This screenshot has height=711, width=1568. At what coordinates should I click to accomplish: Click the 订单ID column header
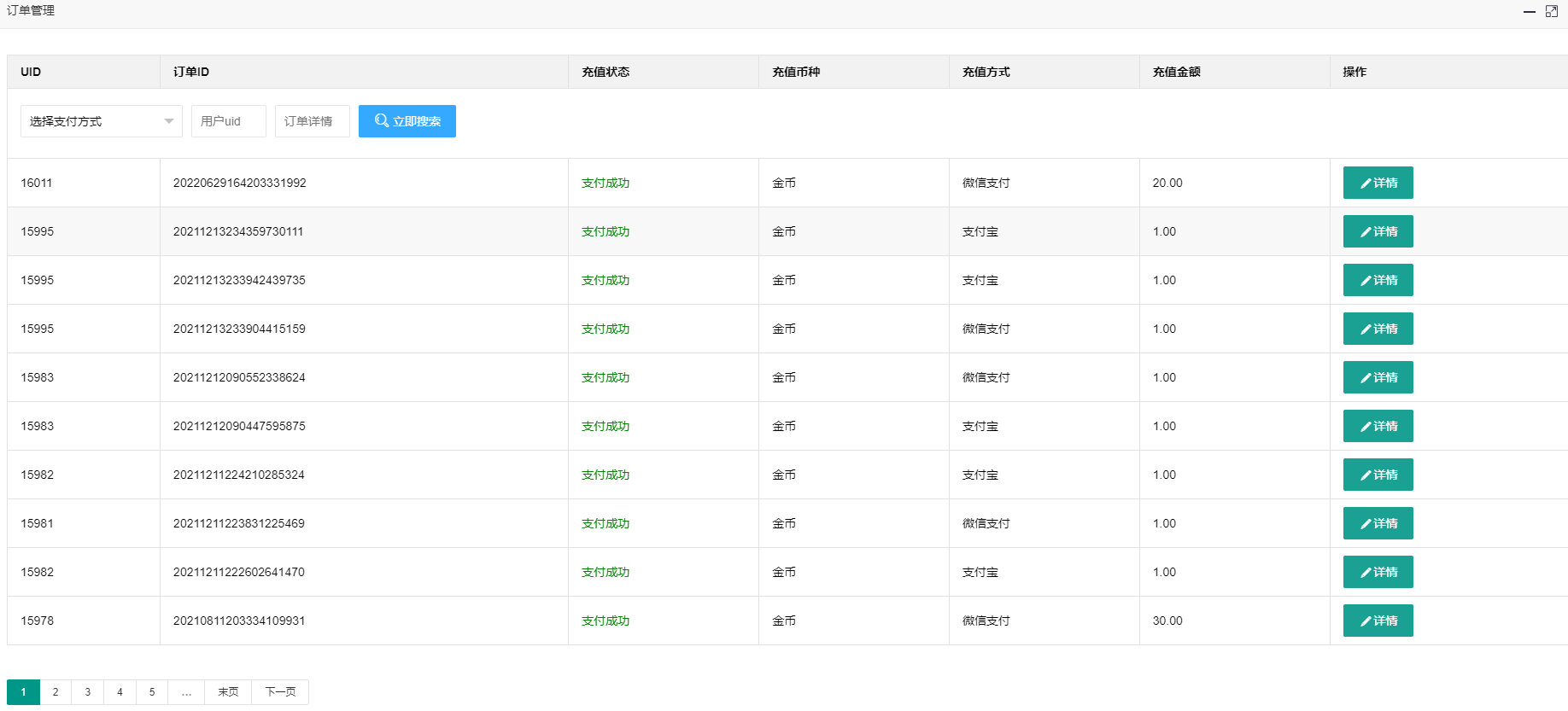(x=191, y=72)
